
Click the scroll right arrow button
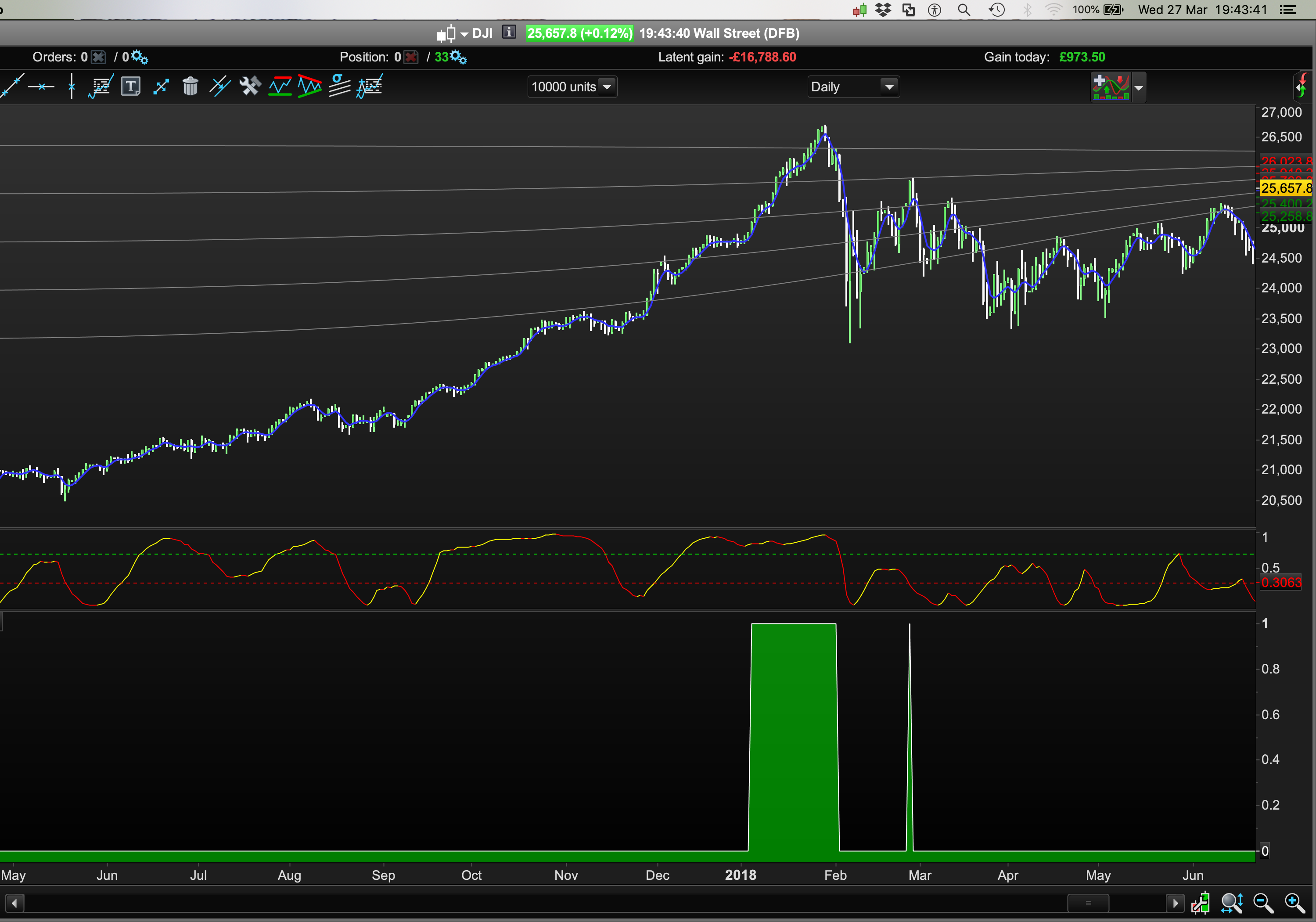click(1175, 904)
